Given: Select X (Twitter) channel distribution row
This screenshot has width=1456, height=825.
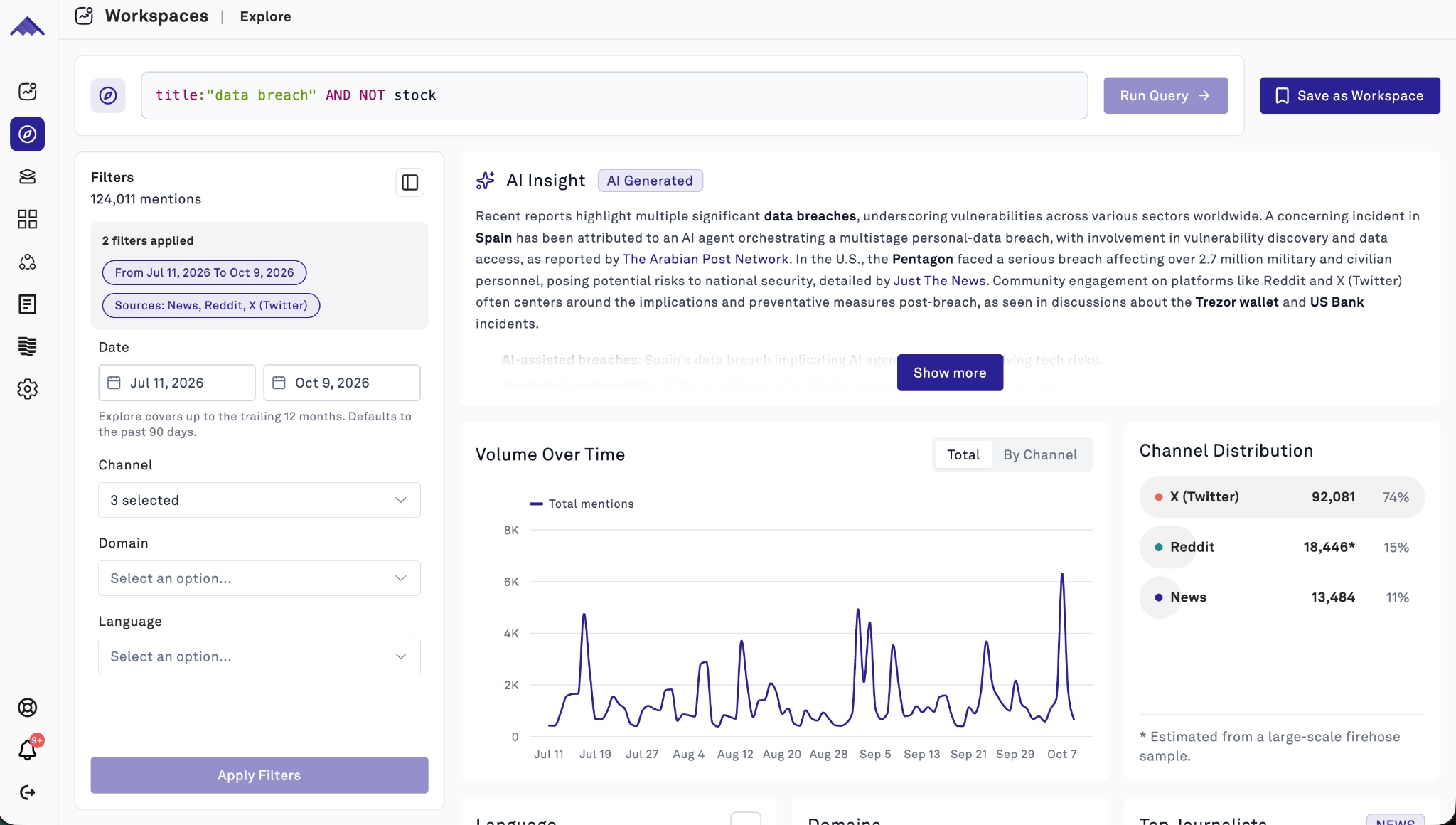Looking at the screenshot, I should (x=1282, y=497).
